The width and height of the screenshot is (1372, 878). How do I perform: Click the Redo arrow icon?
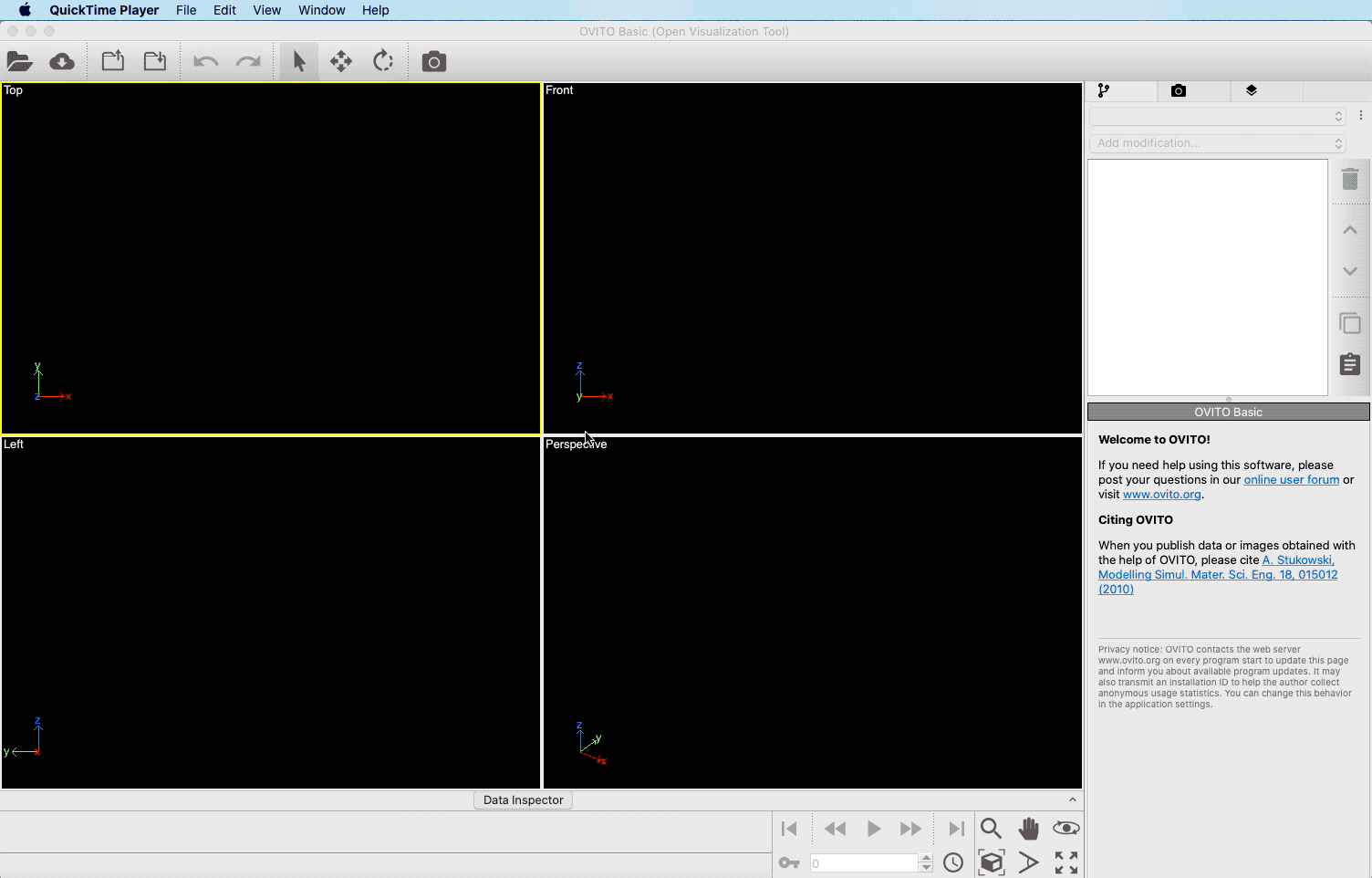[248, 62]
